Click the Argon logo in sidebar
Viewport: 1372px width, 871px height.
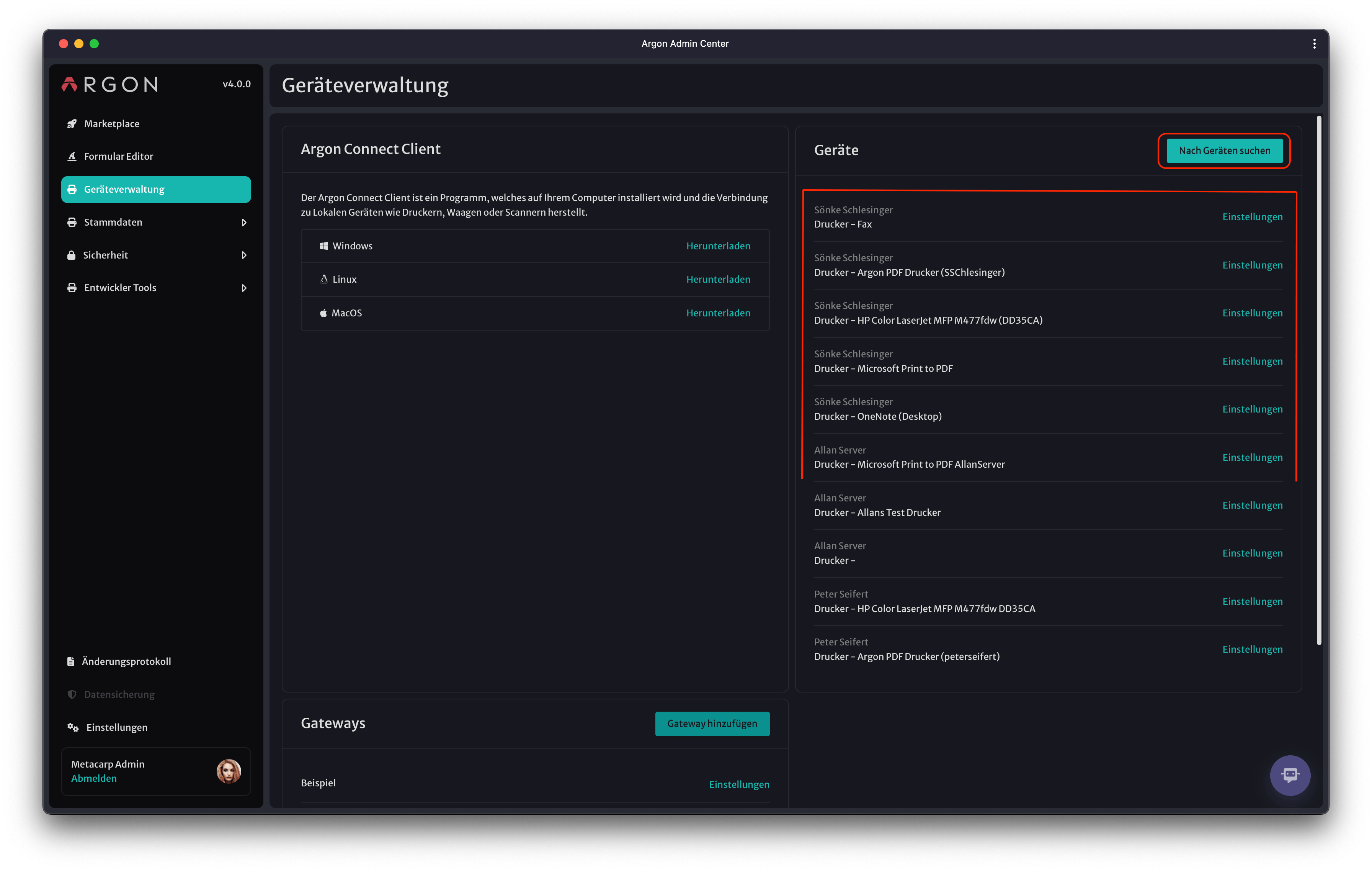(x=110, y=84)
